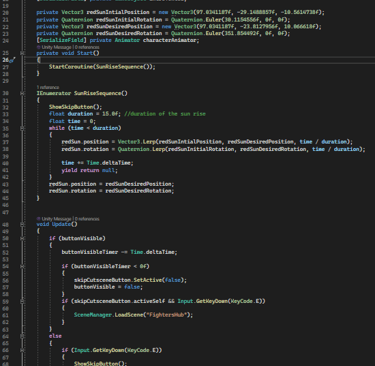
Task: Click 'float time = 0;' on line 34
Action: pos(72,121)
